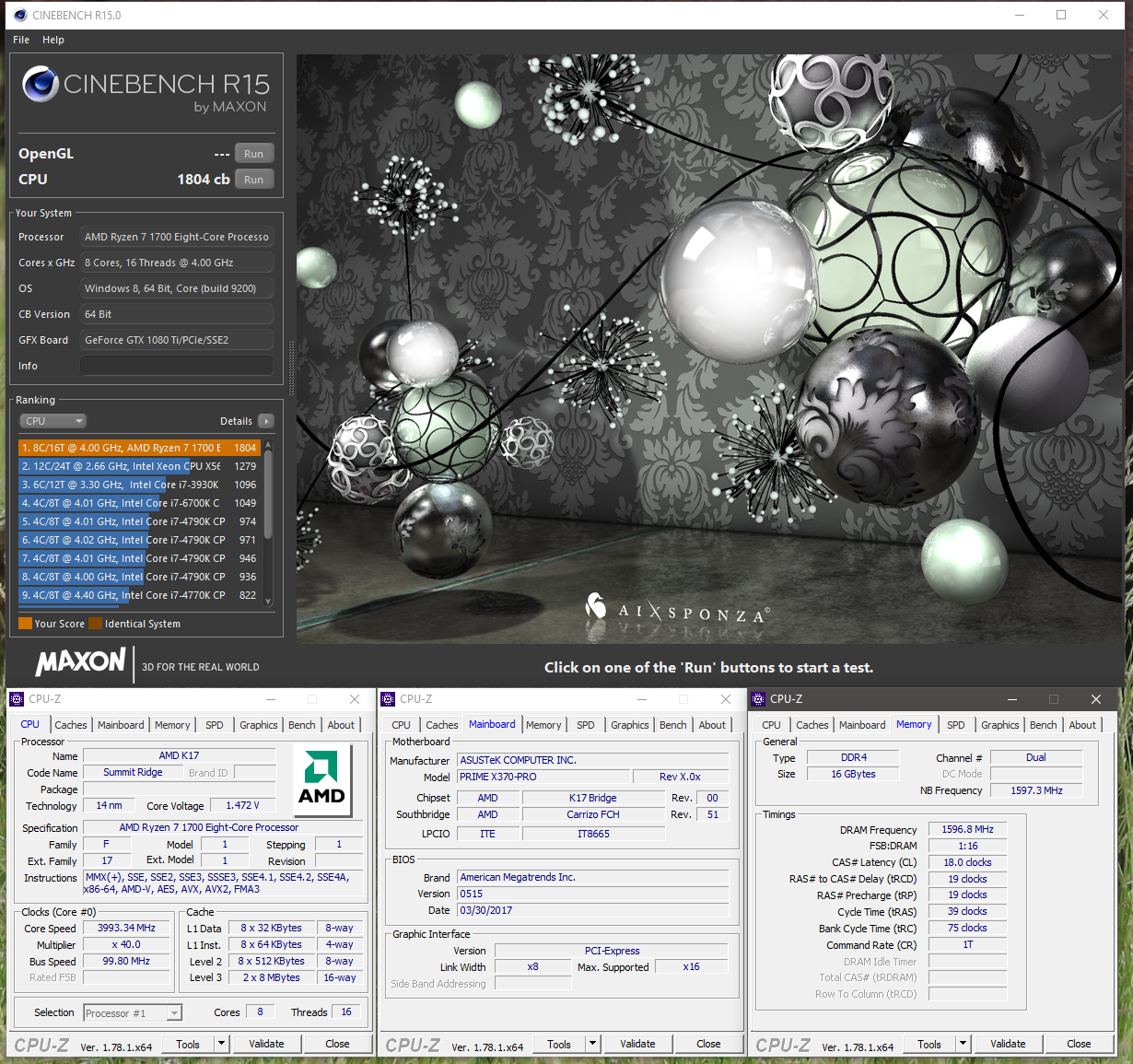Open Graphics tab in right CPU-Z window
This screenshot has height=1064, width=1133.
(x=1000, y=725)
